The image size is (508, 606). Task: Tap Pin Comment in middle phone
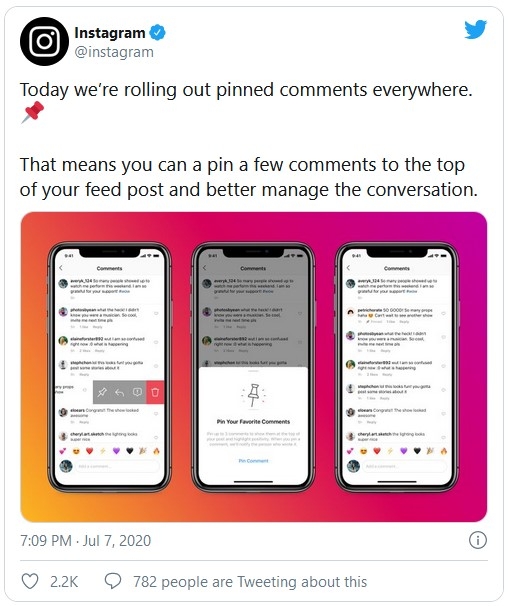click(x=253, y=461)
